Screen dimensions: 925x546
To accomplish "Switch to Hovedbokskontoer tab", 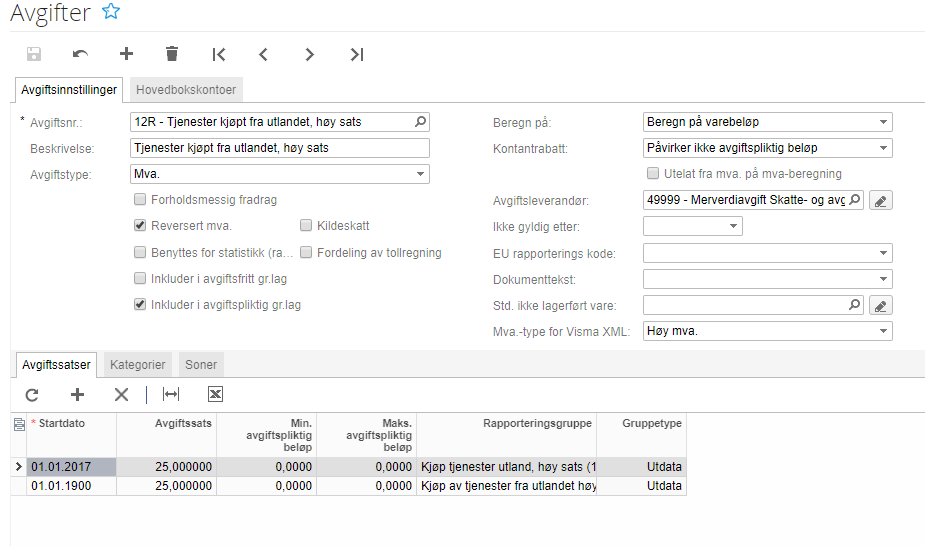I will click(x=186, y=90).
